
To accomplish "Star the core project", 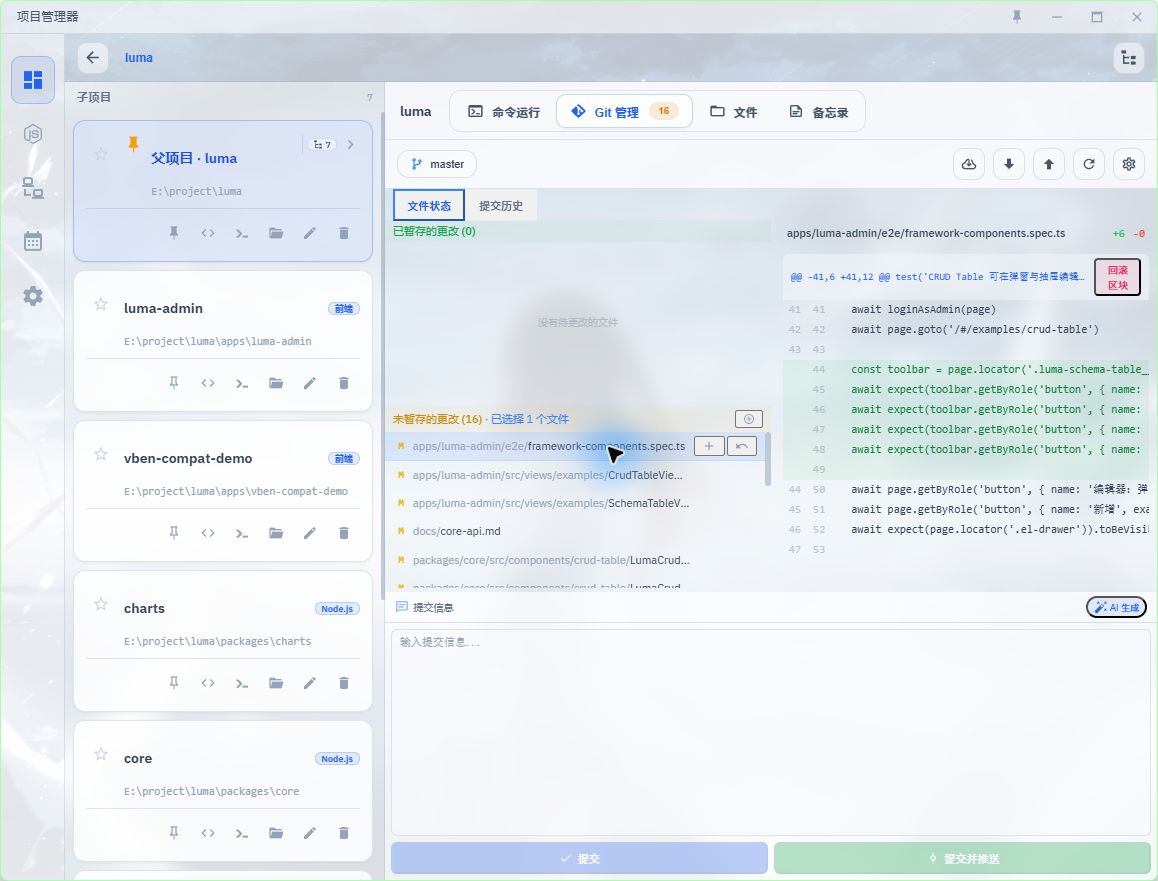I will coord(101,754).
